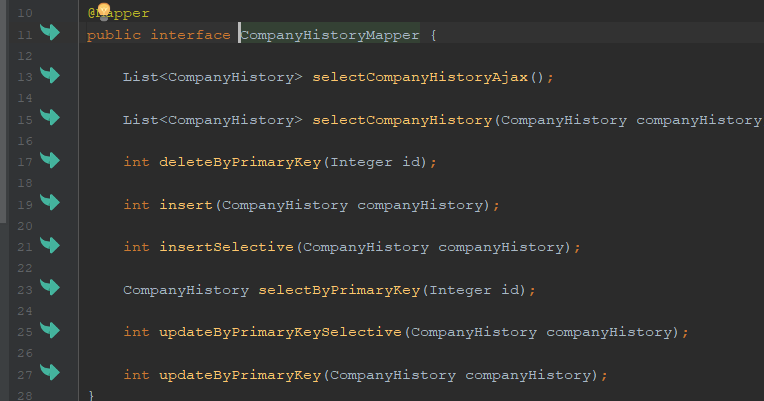
Task: Click the updateByPrimaryKey method name on line 27
Action: tap(240, 375)
